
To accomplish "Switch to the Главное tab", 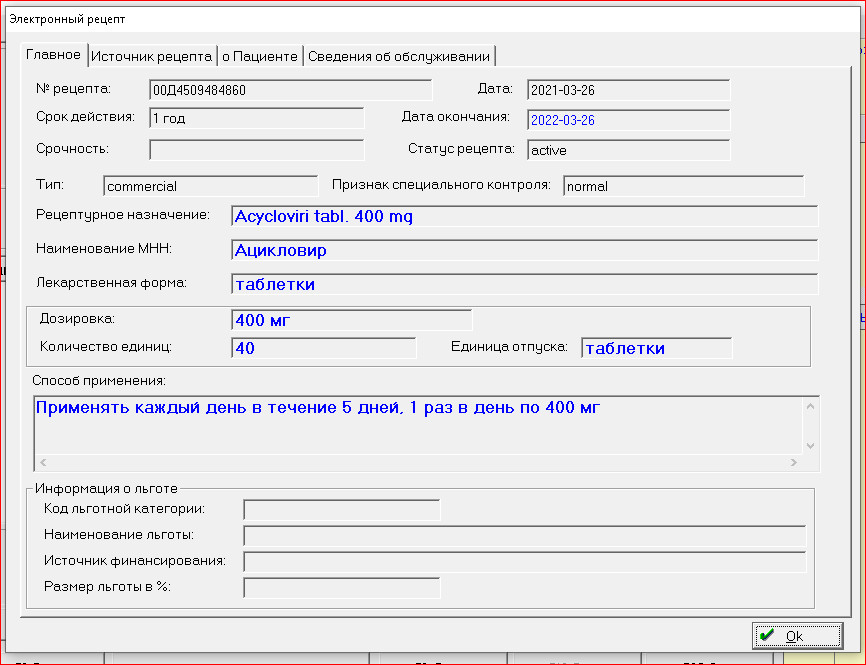I will (x=54, y=55).
